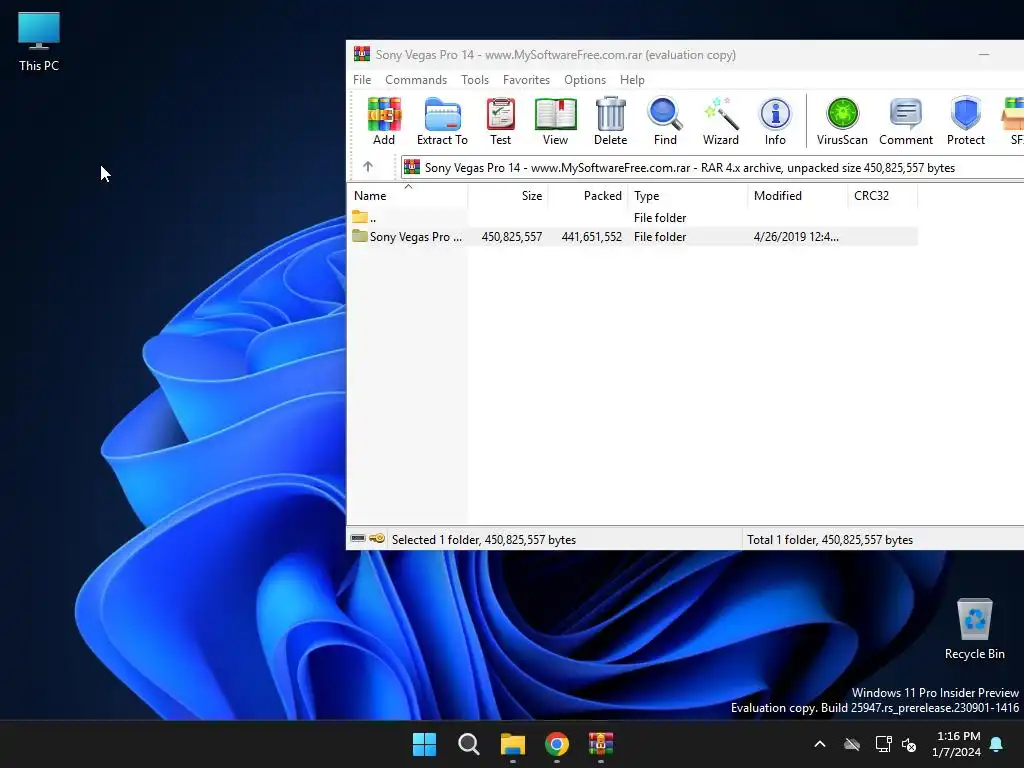This screenshot has height=768, width=1024.
Task: Select the parent folder '..' row
Action: (632, 217)
